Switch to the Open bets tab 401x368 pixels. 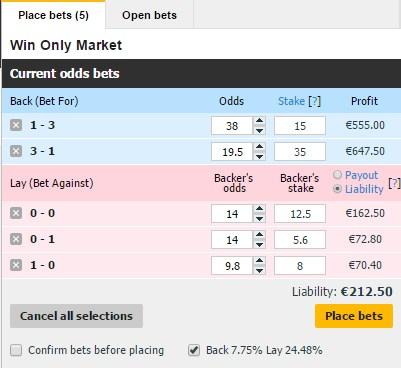pyautogui.click(x=149, y=15)
